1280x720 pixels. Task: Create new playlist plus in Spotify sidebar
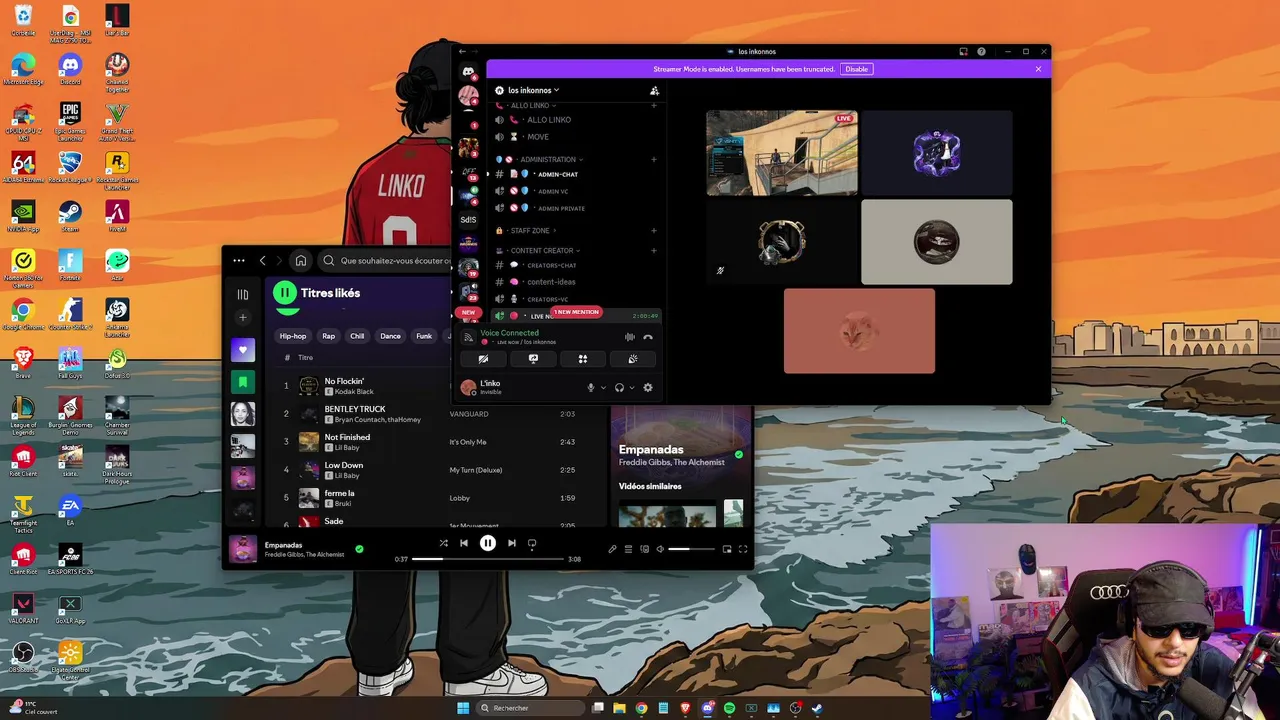pyautogui.click(x=243, y=318)
